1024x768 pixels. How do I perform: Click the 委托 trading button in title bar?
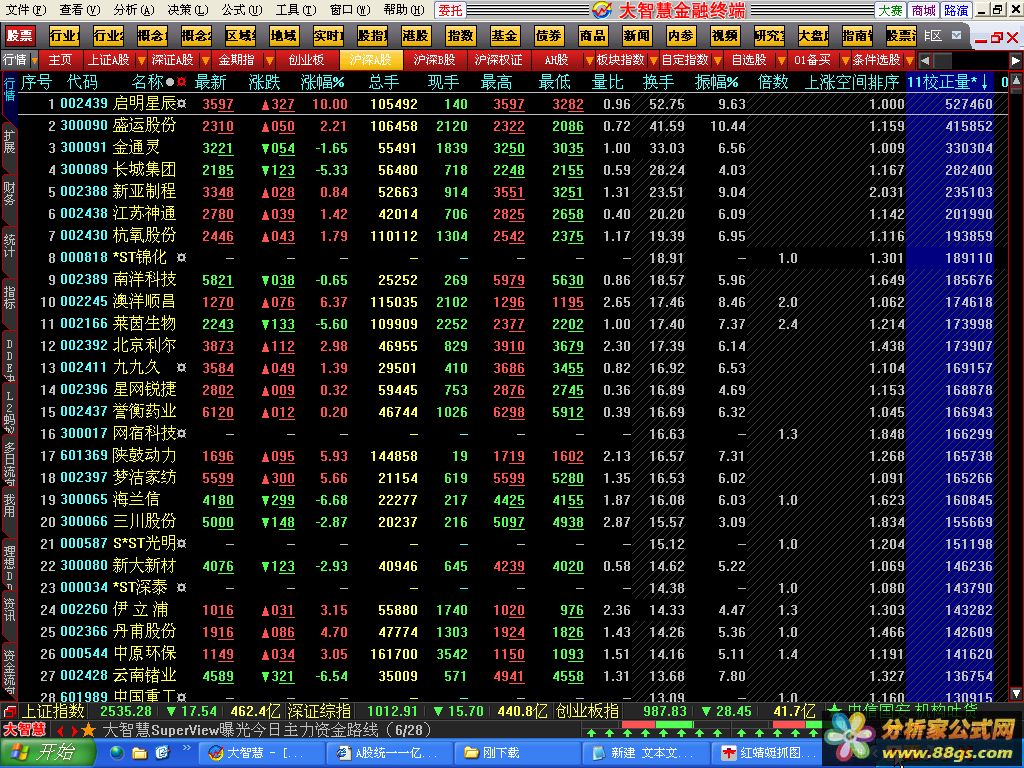[x=450, y=10]
